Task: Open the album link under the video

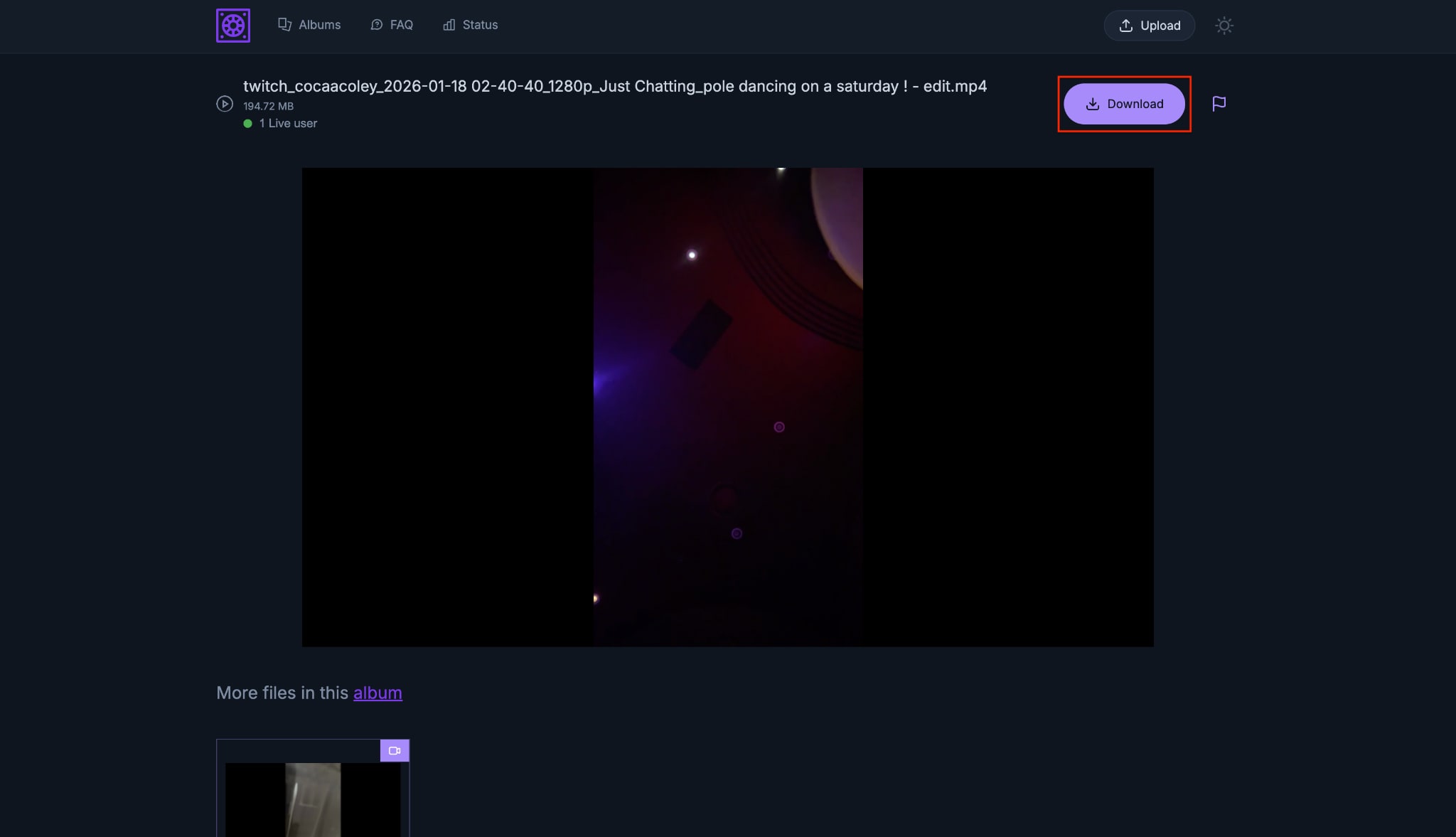Action: coord(378,693)
